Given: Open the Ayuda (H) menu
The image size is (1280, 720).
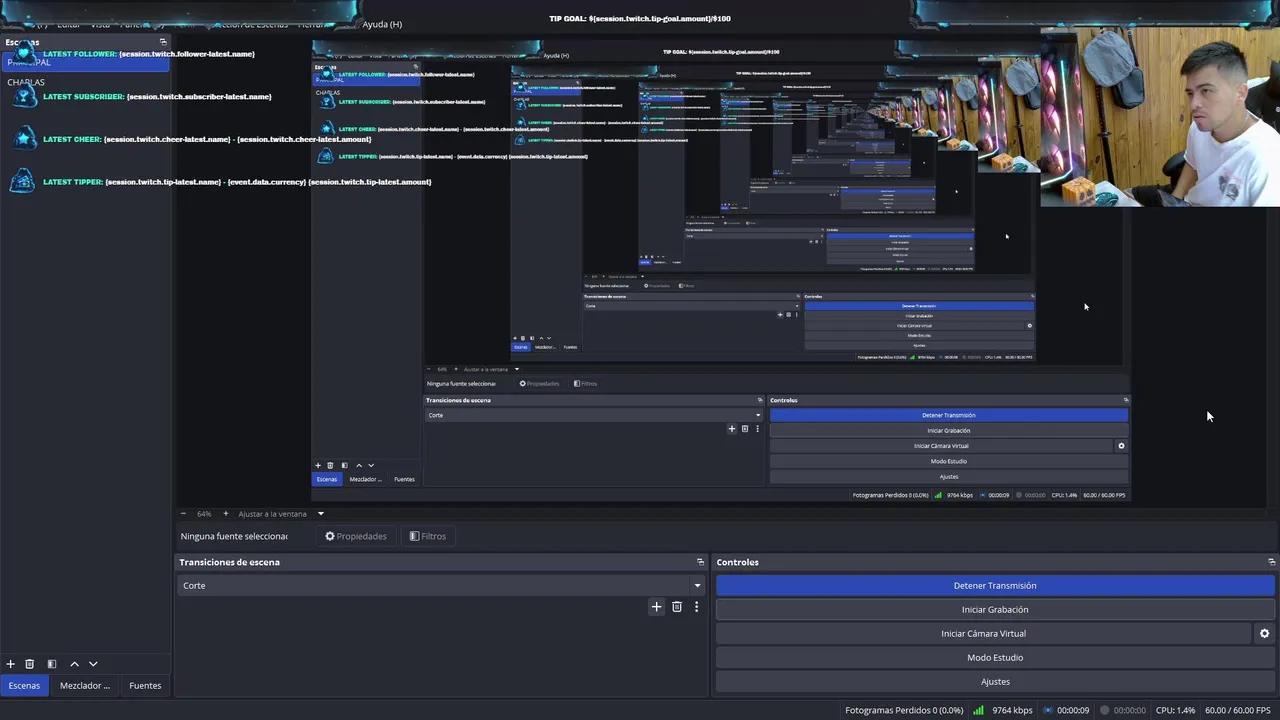Looking at the screenshot, I should click(x=382, y=24).
